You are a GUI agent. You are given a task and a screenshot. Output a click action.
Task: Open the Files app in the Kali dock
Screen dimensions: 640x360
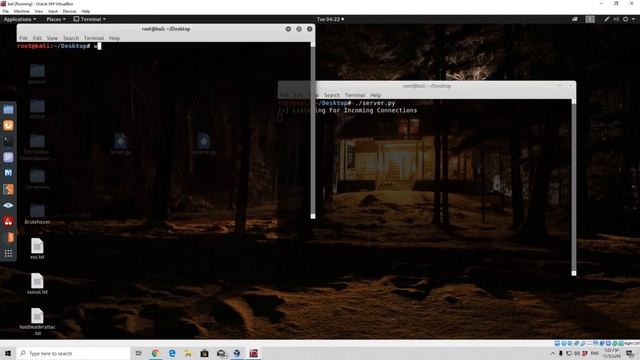point(8,109)
